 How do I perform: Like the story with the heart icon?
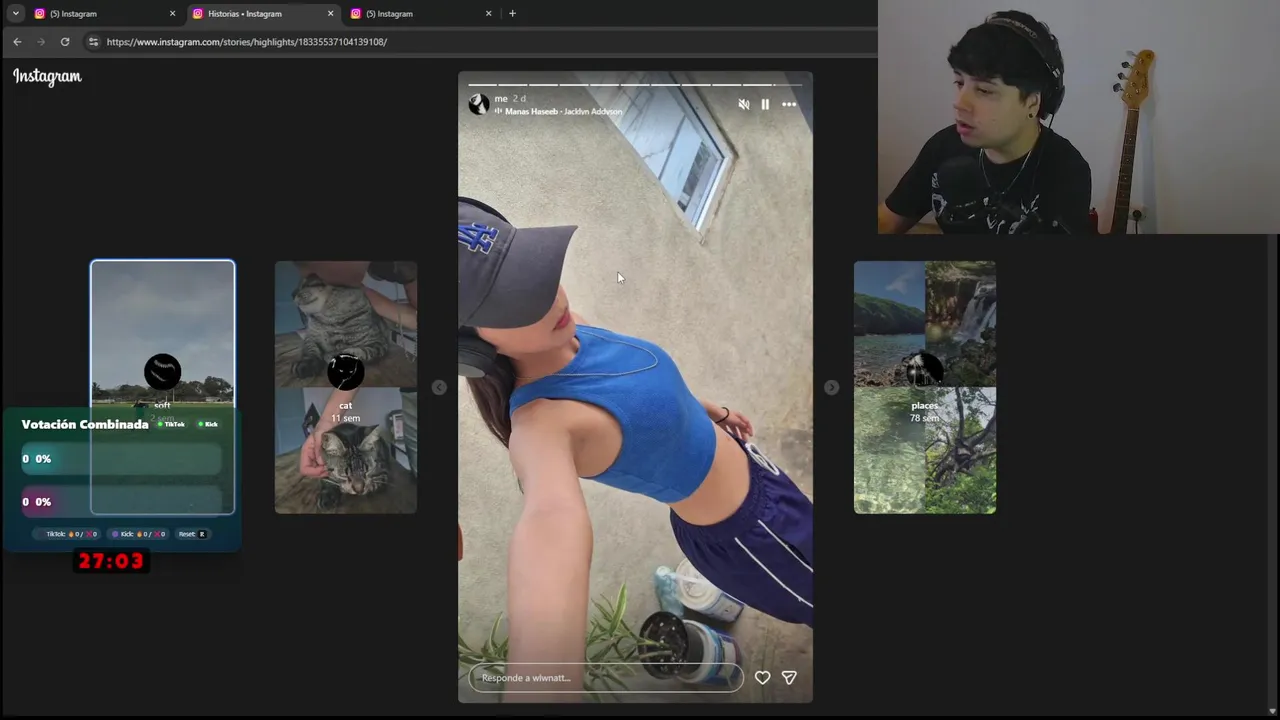[762, 678]
